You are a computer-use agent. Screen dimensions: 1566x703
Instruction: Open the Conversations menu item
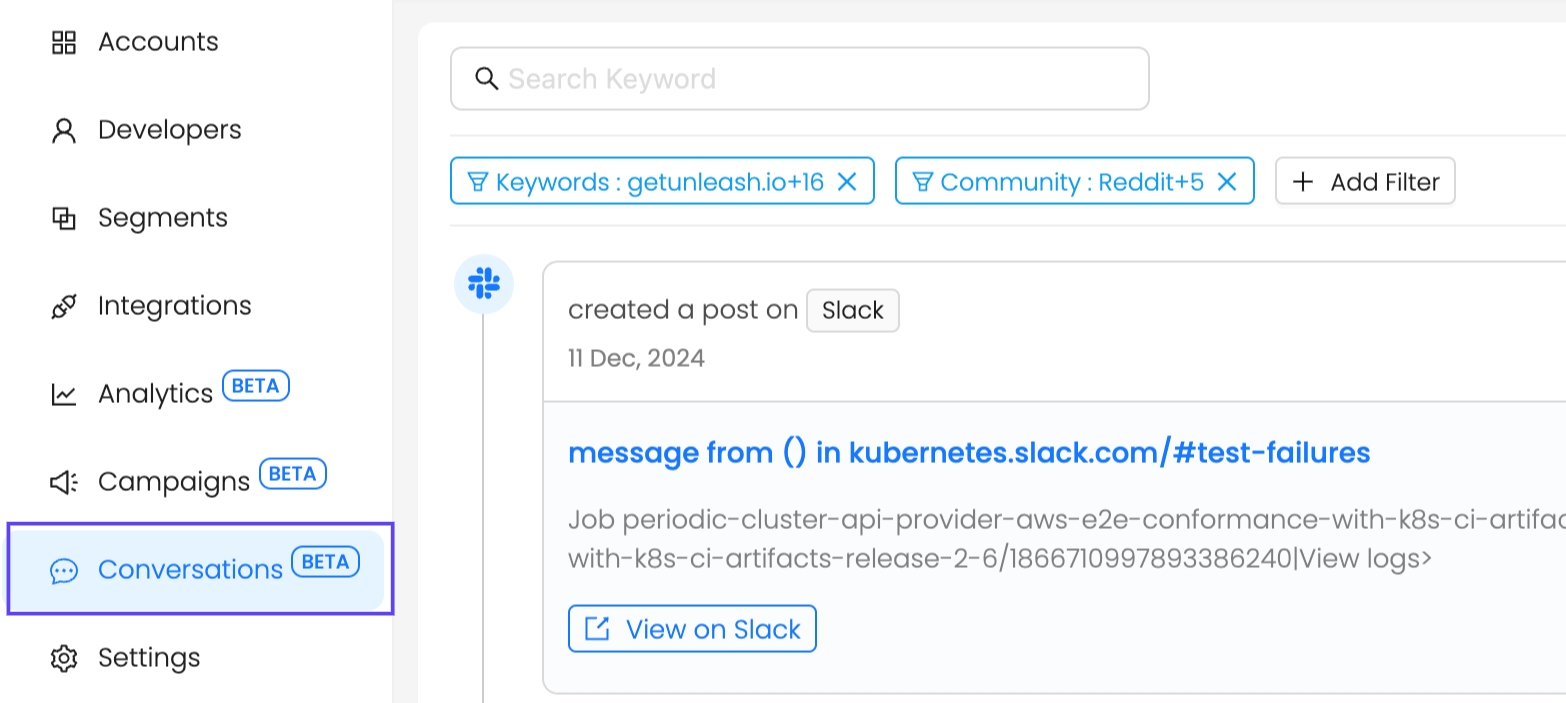click(190, 569)
